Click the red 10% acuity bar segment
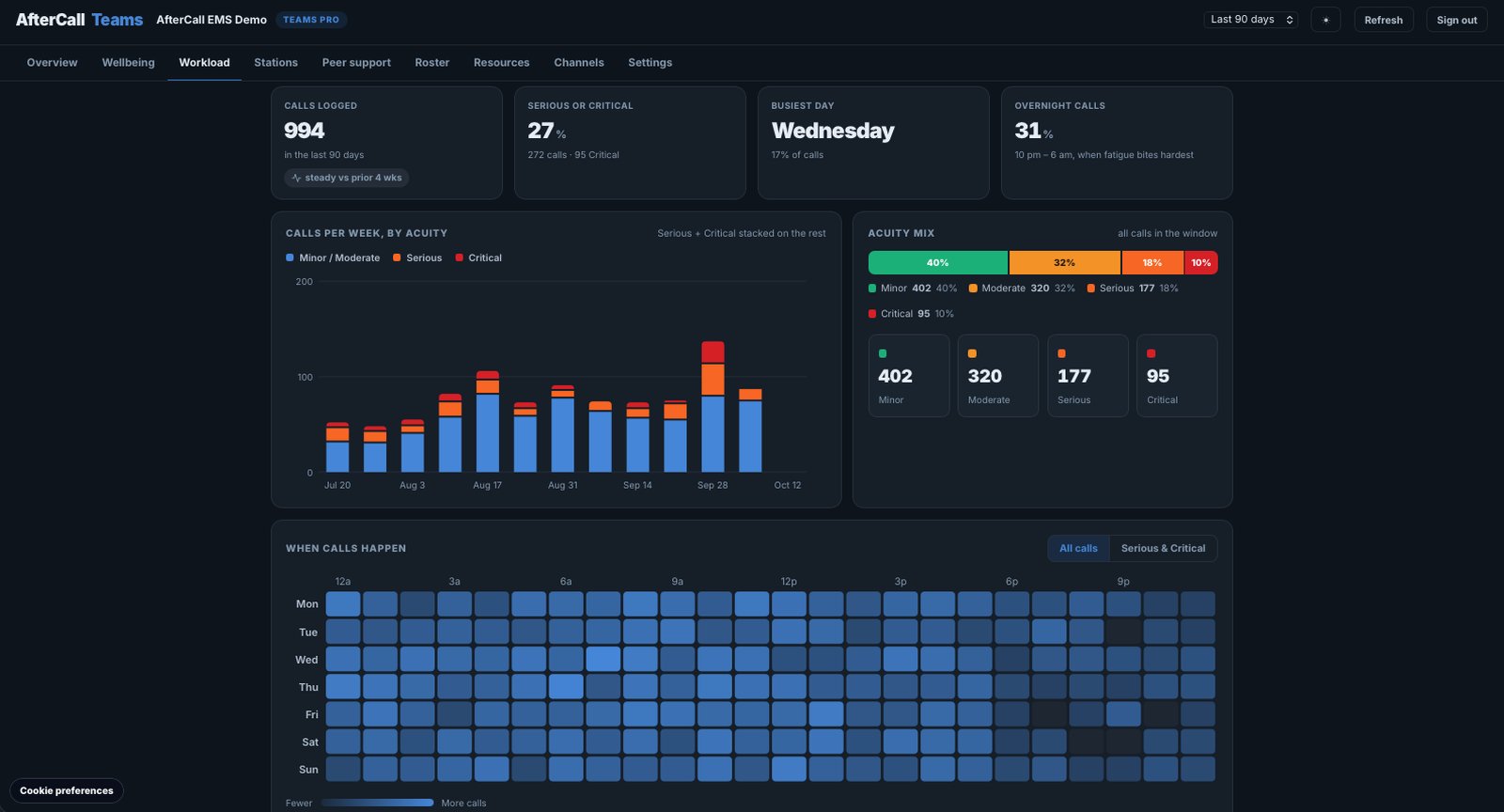The height and width of the screenshot is (812, 1504). tap(1201, 263)
